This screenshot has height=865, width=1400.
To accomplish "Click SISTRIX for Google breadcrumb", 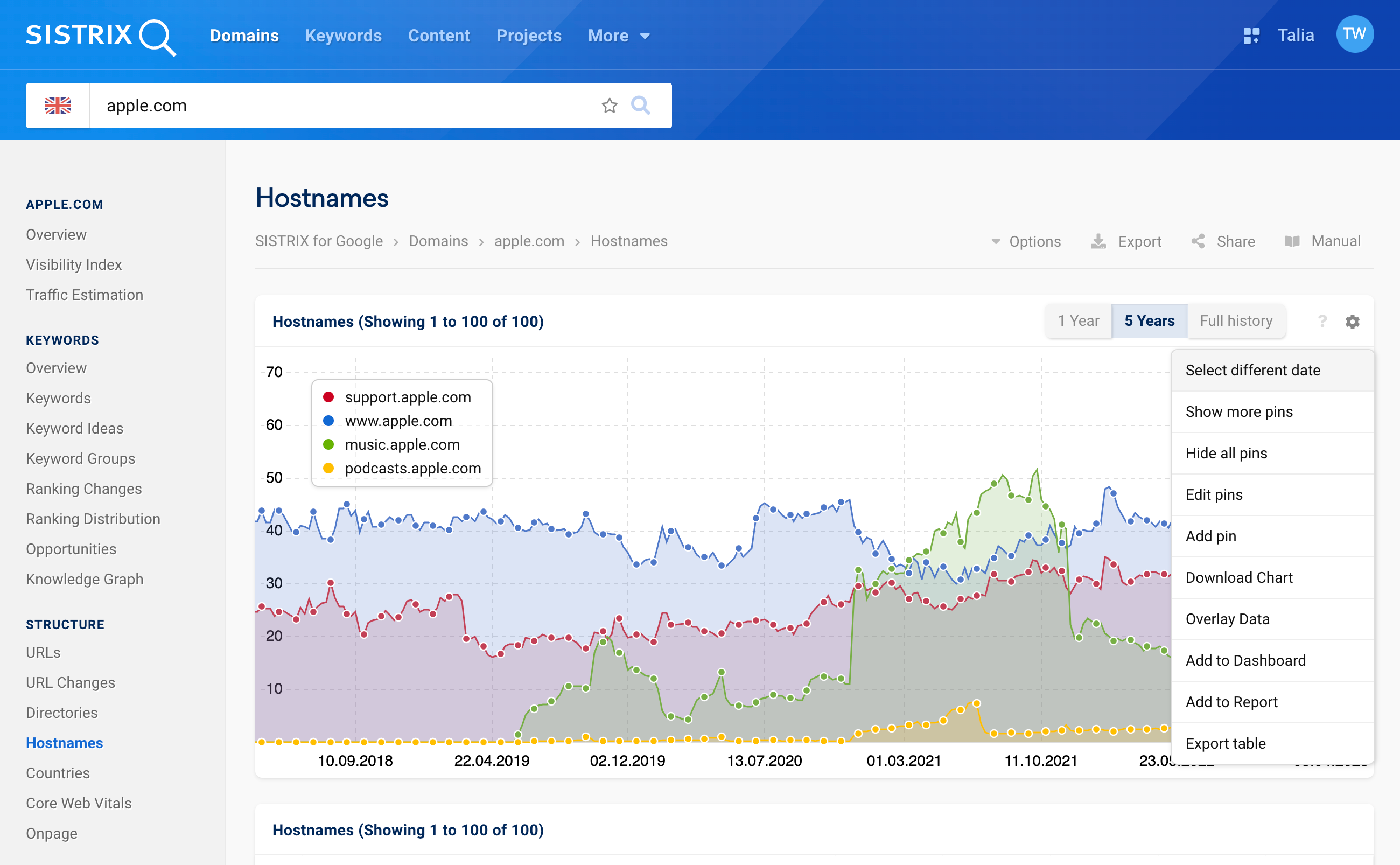I will pyautogui.click(x=319, y=241).
